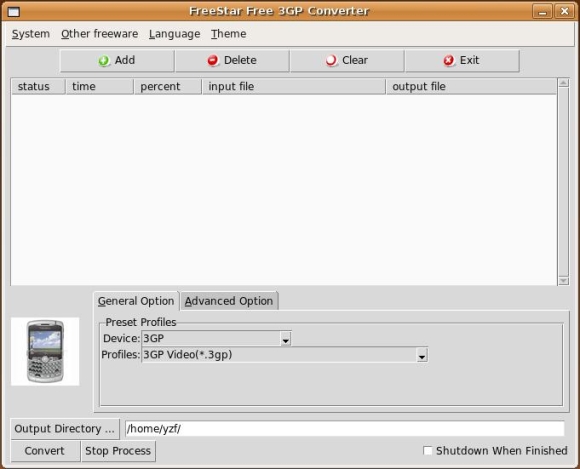The width and height of the screenshot is (580, 469).
Task: Click the output path field containing /home/yzf/
Action: coord(345,429)
